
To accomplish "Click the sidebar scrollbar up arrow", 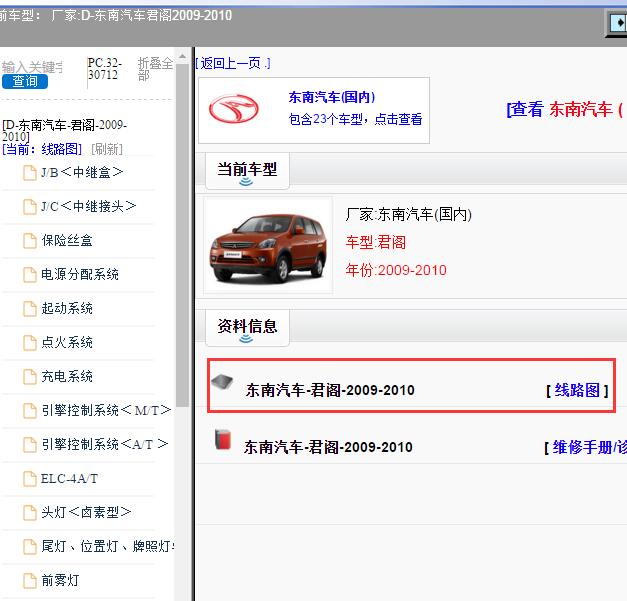I will (182, 56).
